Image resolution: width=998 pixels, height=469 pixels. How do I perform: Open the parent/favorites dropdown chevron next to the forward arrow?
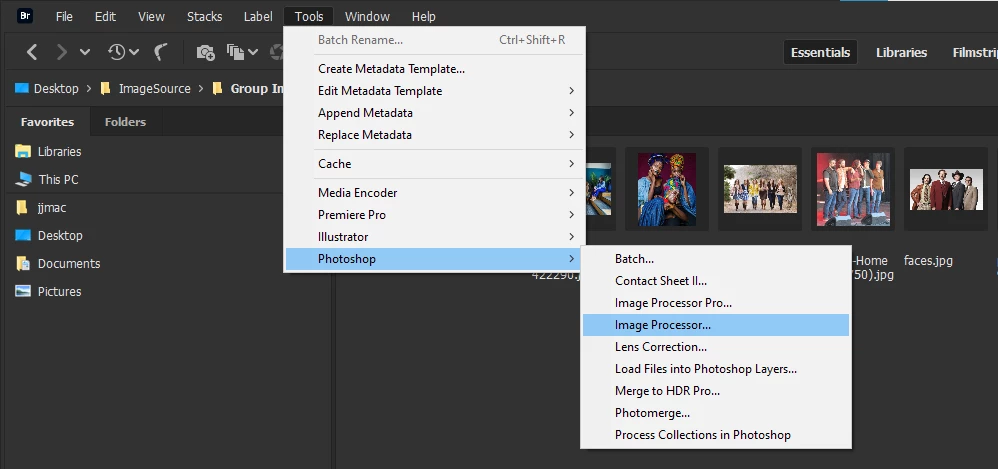tap(85, 52)
